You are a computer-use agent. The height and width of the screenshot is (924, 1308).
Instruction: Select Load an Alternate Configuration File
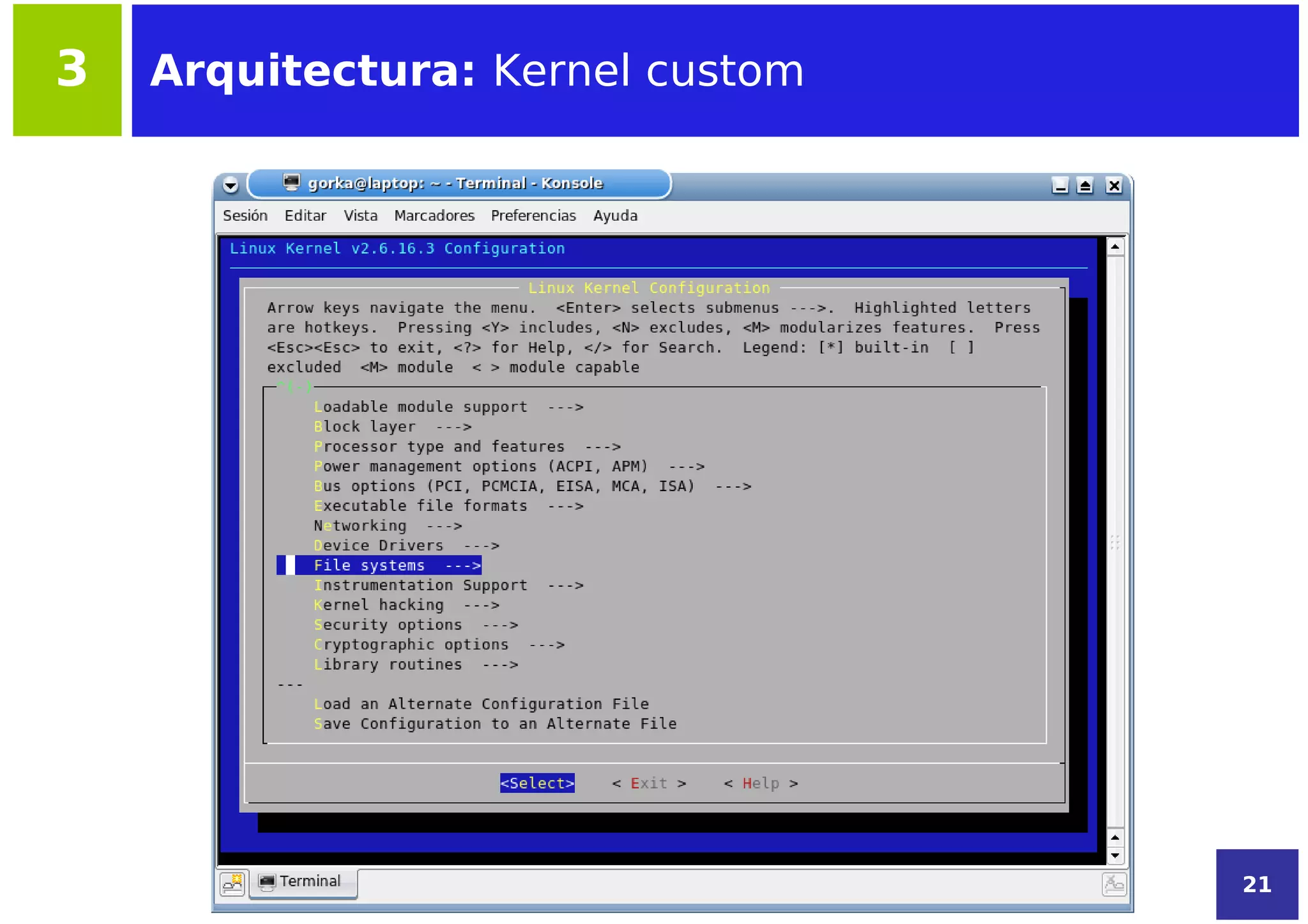tap(481, 704)
